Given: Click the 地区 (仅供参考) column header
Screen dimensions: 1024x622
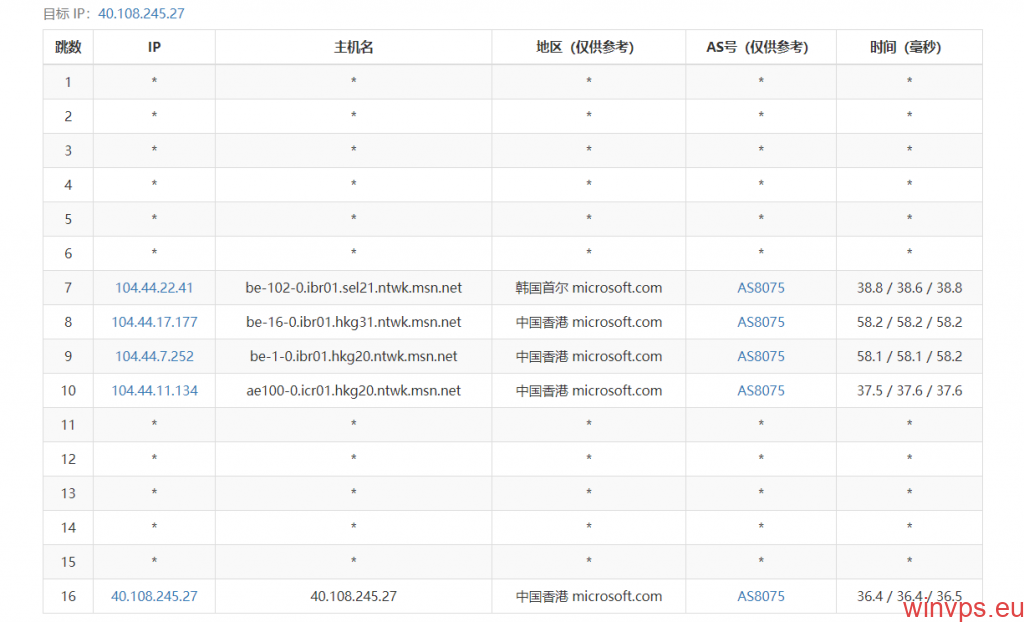Looking at the screenshot, I should click(588, 47).
